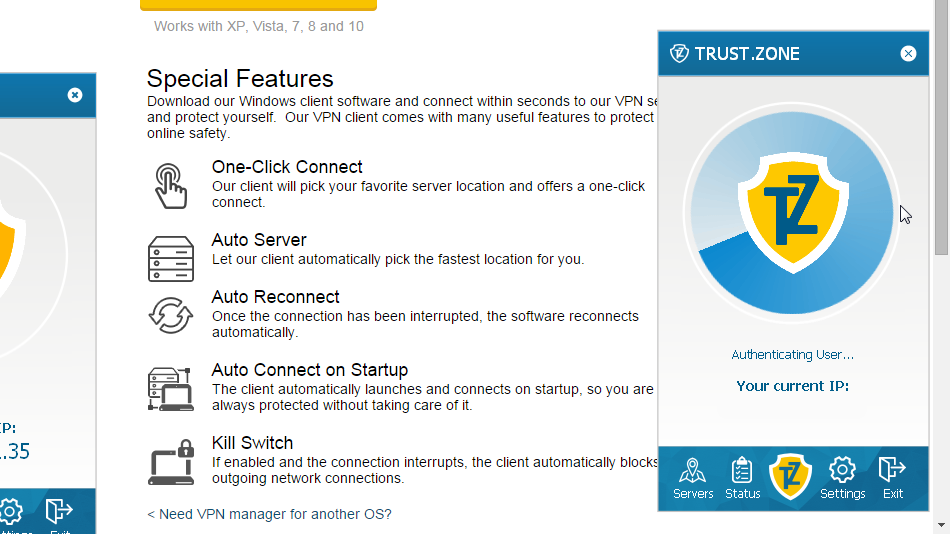Click the page scrollbar down arrow
The width and height of the screenshot is (950, 534).
point(941,525)
